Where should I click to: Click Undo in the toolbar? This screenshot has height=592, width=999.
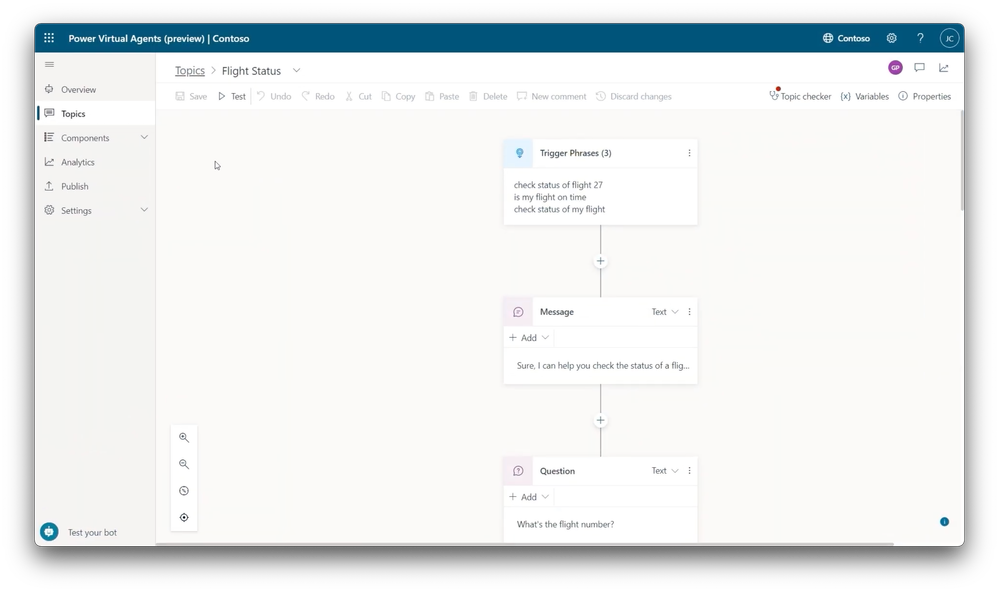[x=274, y=96]
